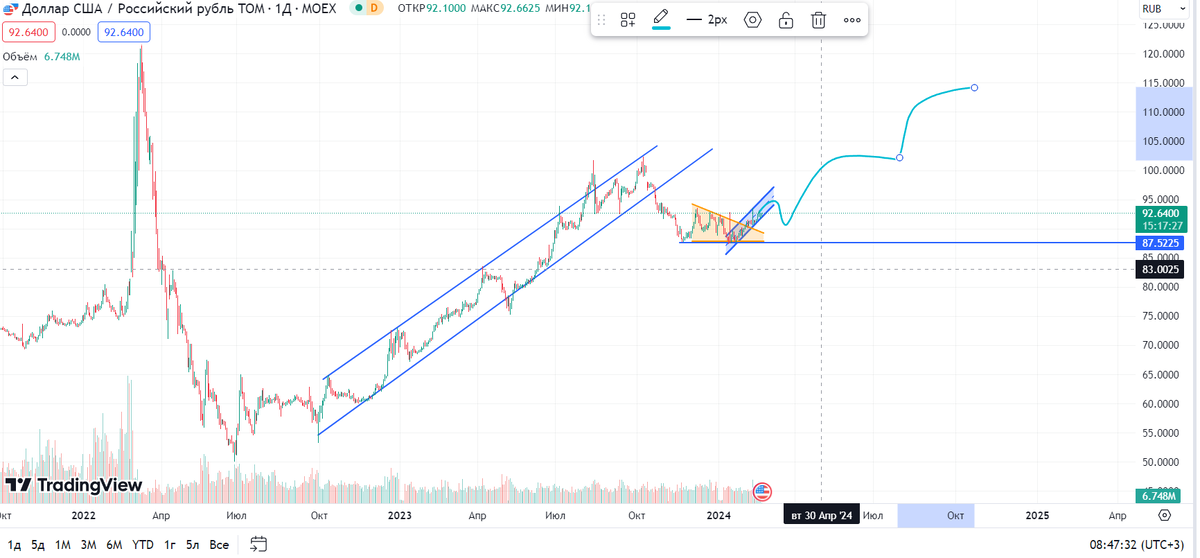The height and width of the screenshot is (558, 1200).
Task: Toggle the lock icon for the drawing
Action: [x=786, y=19]
